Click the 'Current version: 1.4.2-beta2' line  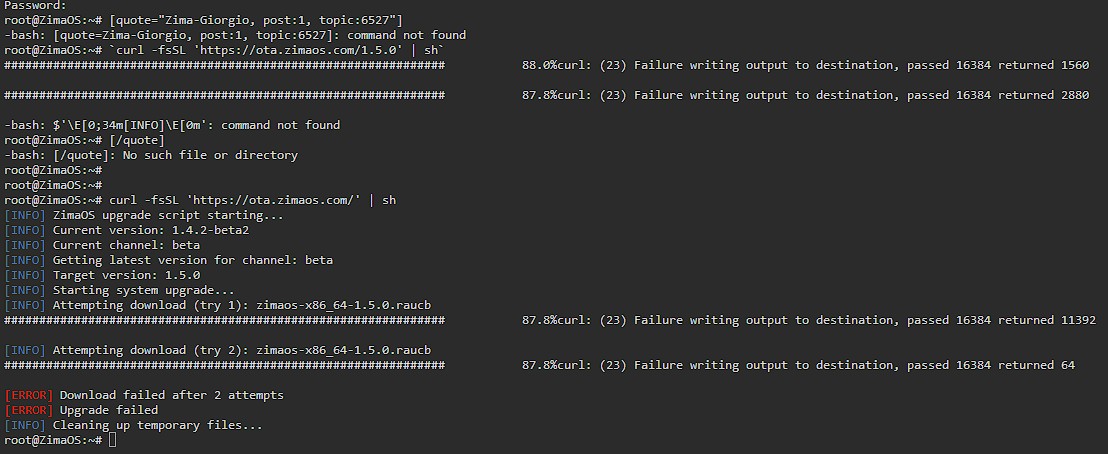[150, 230]
